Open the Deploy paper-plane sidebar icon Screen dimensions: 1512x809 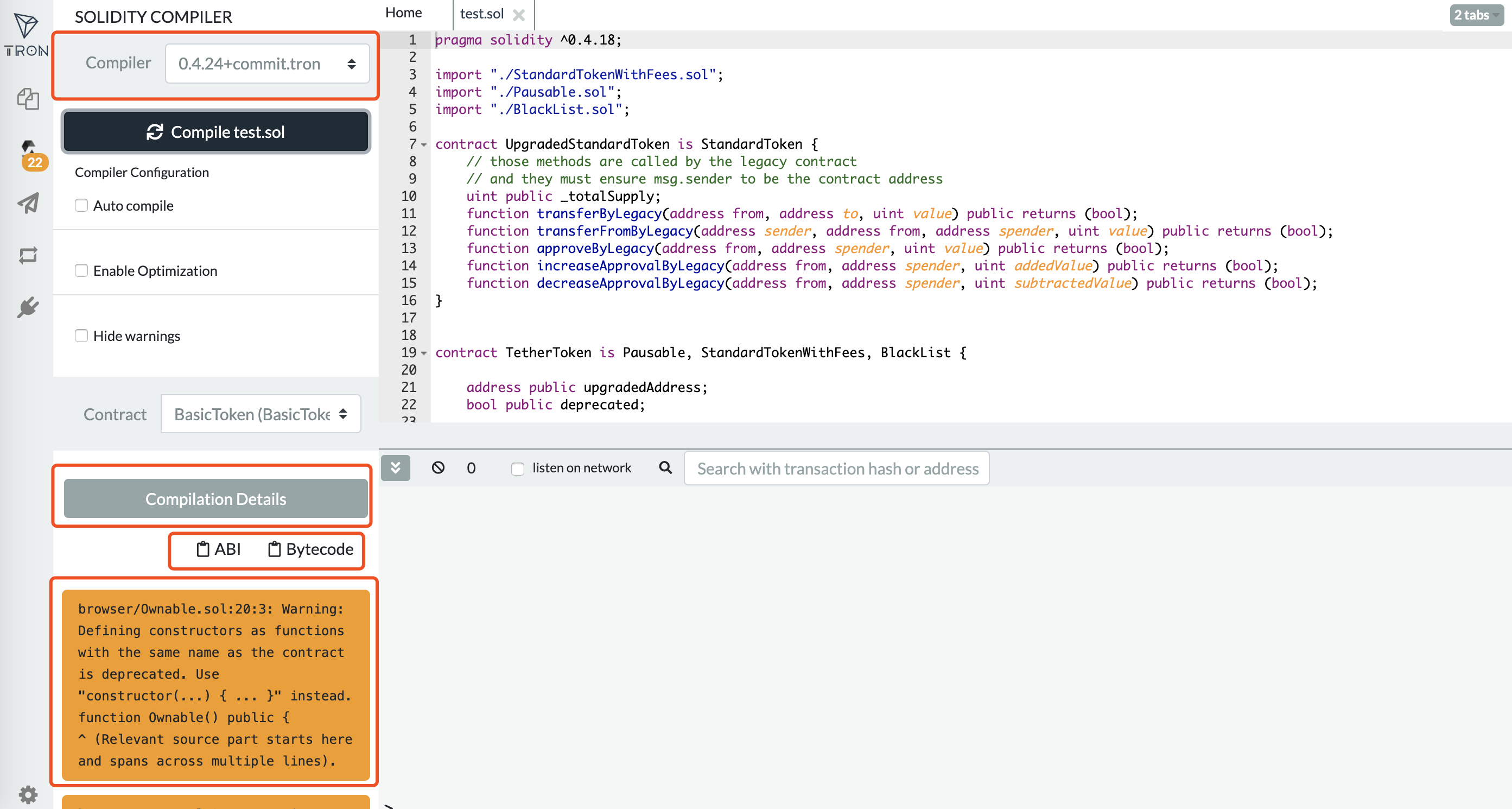click(28, 203)
